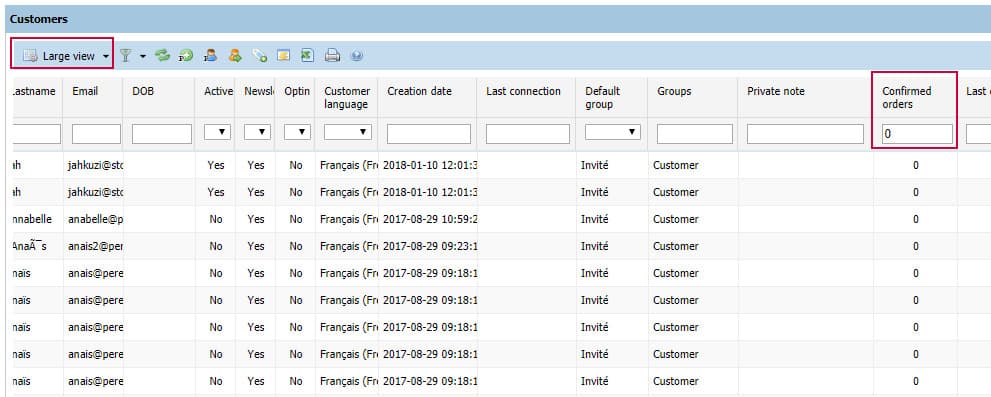Click the Excel export icon

(x=307, y=56)
